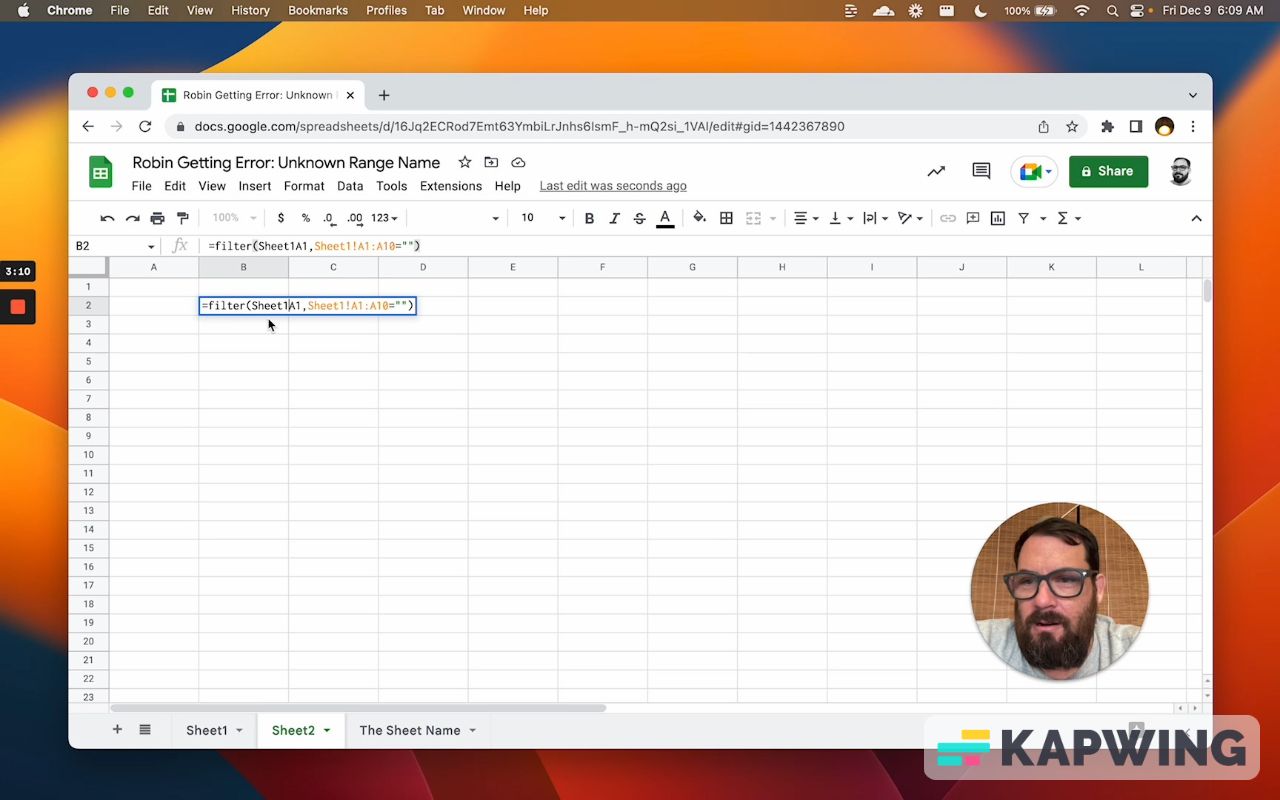Viewport: 1280px width, 800px height.
Task: Open the zoom 100% dropdown
Action: click(x=234, y=218)
